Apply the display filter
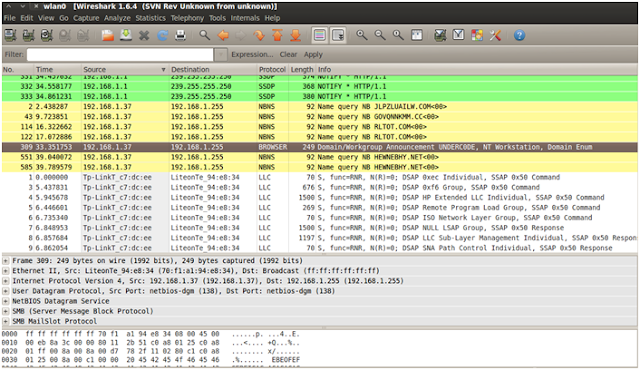 coord(313,55)
